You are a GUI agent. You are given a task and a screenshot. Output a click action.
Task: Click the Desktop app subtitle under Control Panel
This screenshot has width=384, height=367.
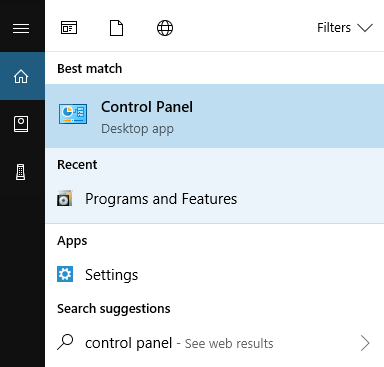[137, 129]
